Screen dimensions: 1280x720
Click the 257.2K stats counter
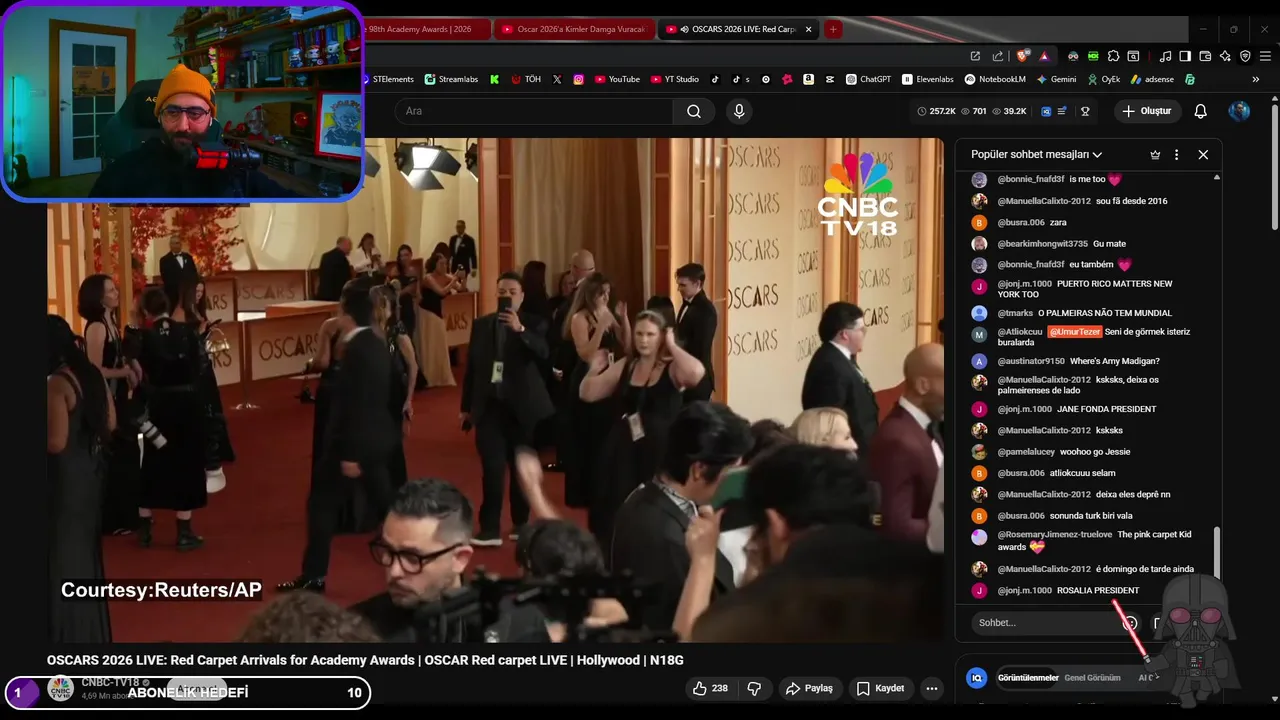(935, 111)
